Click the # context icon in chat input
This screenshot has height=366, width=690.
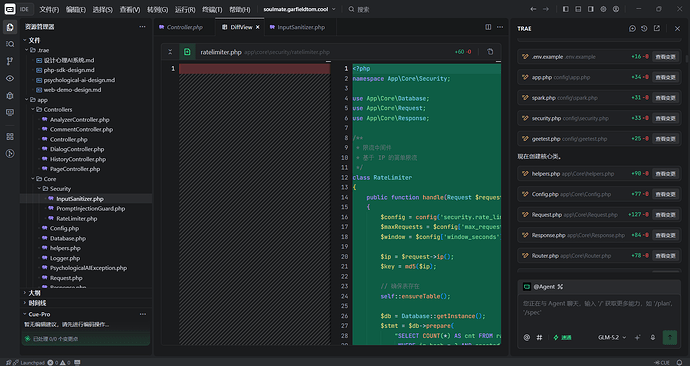[539, 337]
